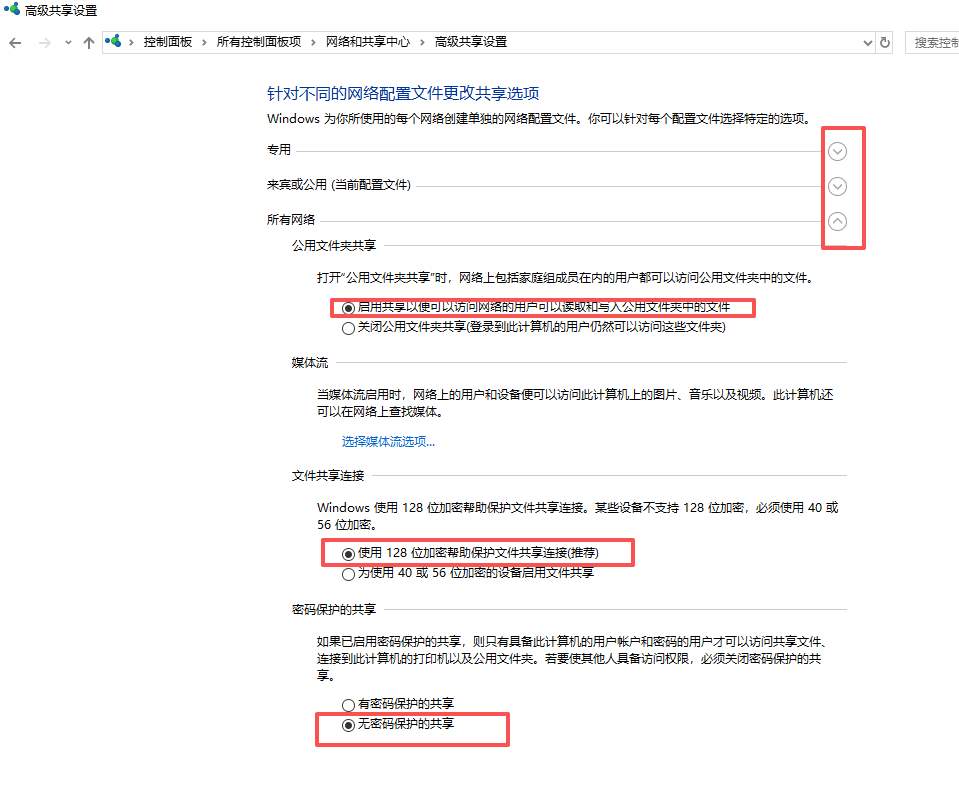Click the Back arrow in navigation bar

pos(15,42)
